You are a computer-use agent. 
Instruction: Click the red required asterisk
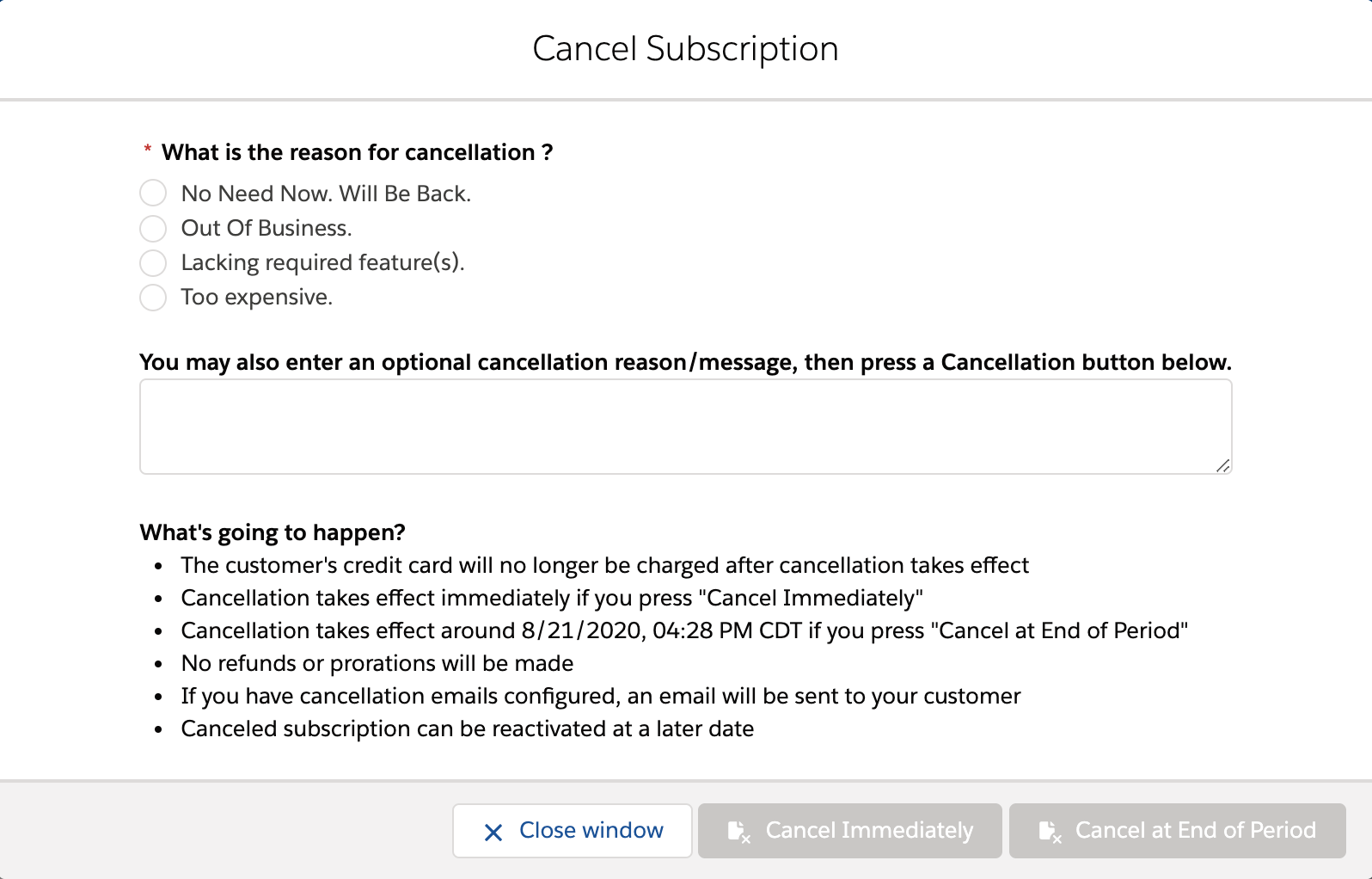[x=148, y=151]
